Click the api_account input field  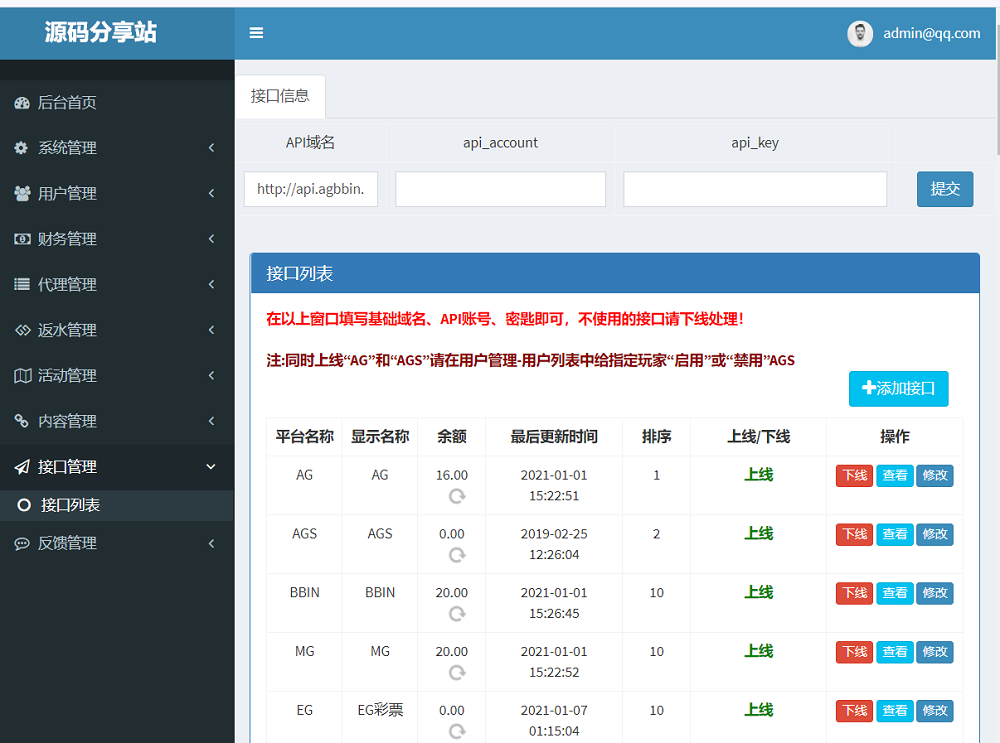pyautogui.click(x=500, y=189)
